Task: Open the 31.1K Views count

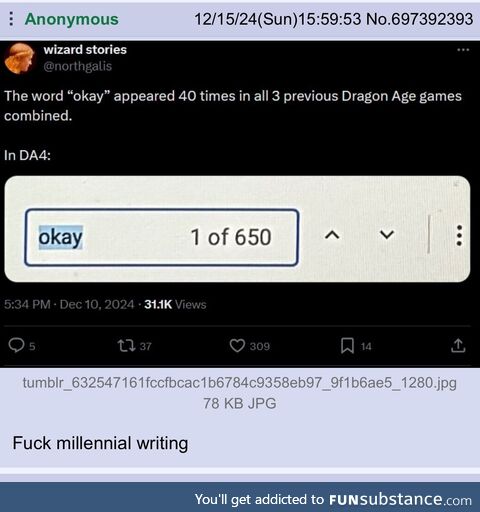Action: click(x=175, y=304)
